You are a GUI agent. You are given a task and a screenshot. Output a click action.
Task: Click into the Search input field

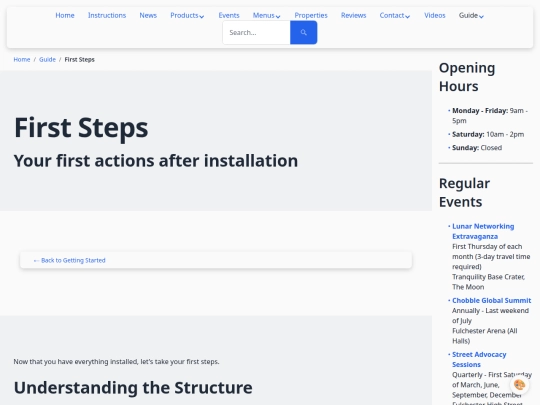coord(256,32)
